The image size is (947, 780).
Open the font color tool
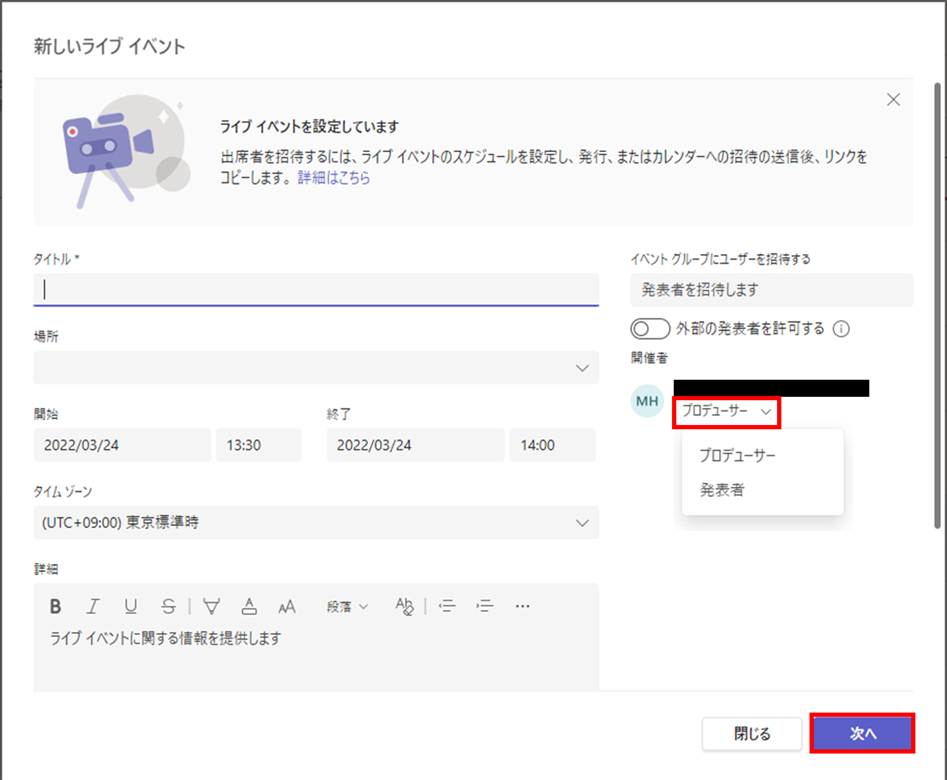(250, 606)
